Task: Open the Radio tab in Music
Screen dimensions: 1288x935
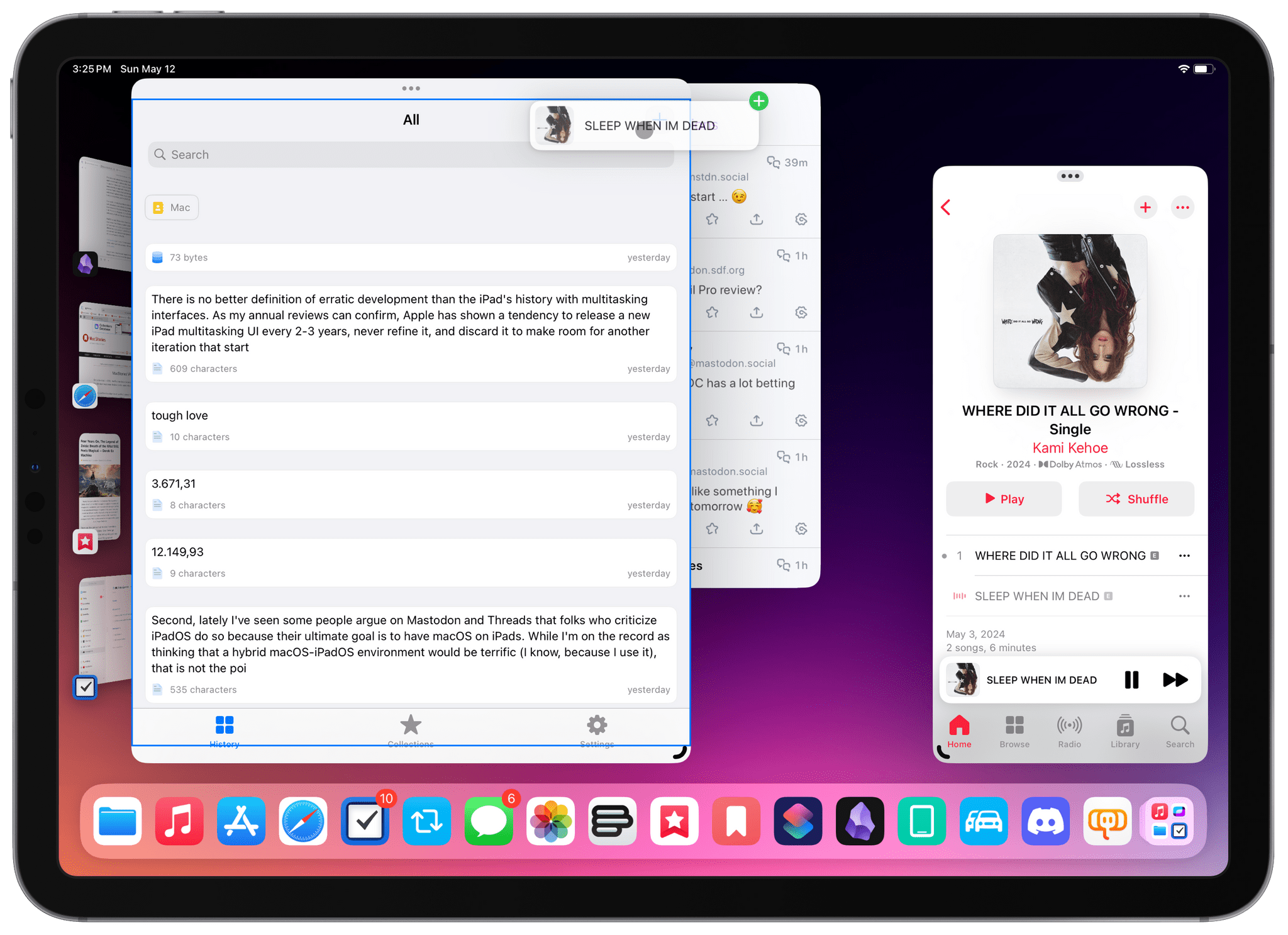Action: [1069, 732]
